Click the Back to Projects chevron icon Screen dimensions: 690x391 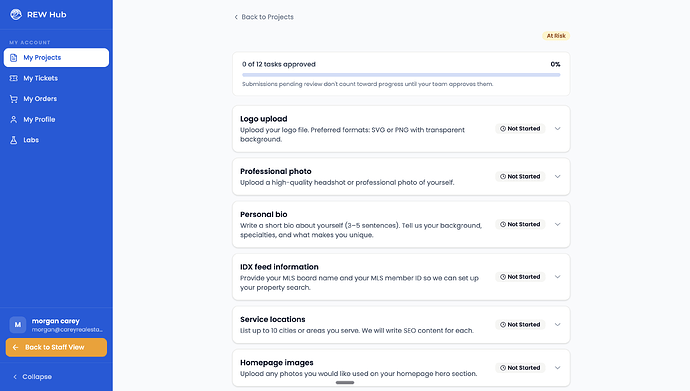[x=236, y=17]
